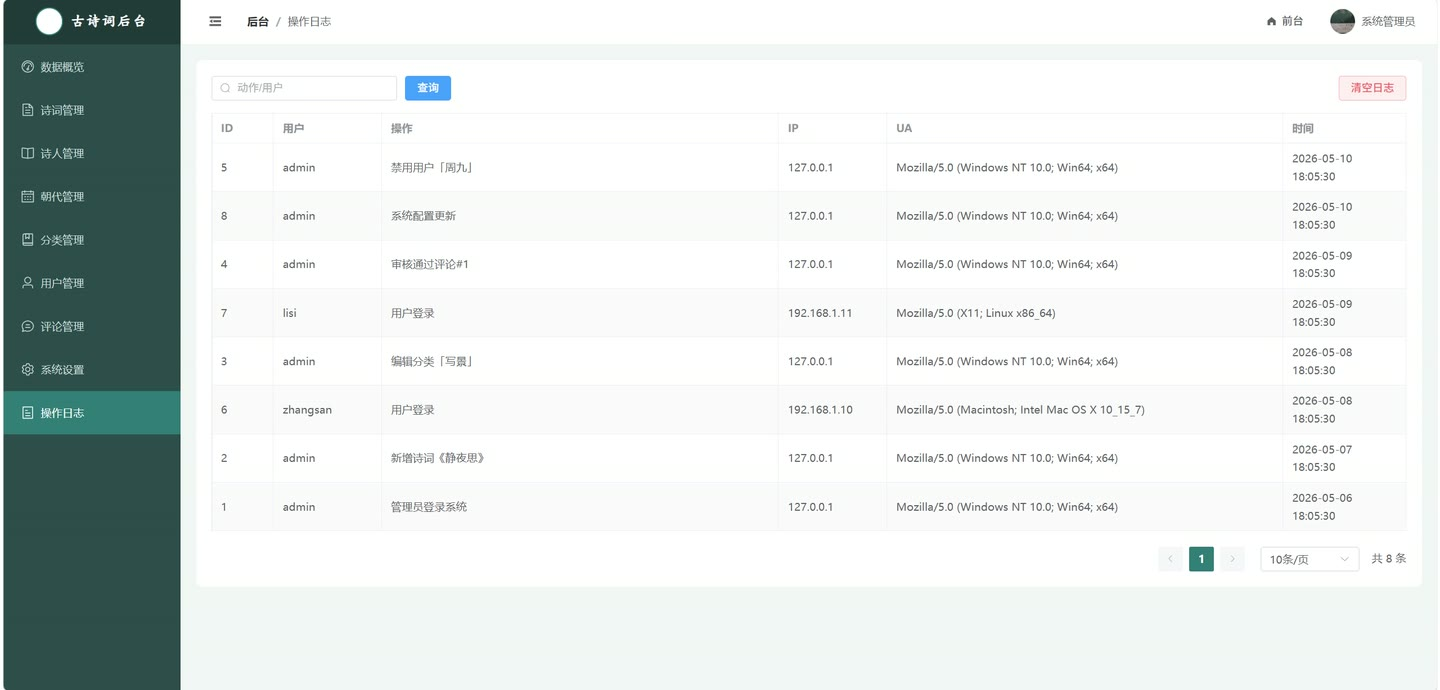Open 数据概览 menu item

(92, 67)
